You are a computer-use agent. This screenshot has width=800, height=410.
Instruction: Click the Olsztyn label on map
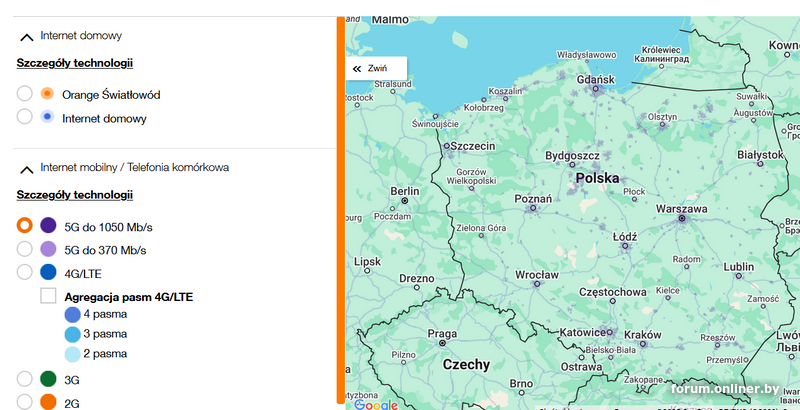point(662,117)
